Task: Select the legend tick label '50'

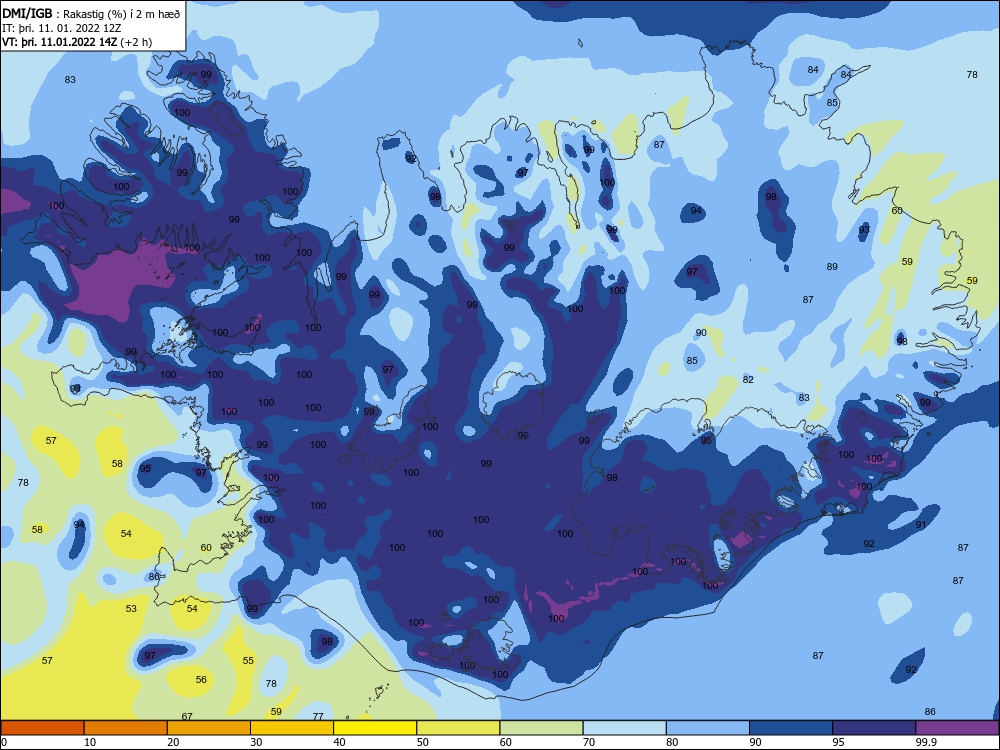Action: 422,742
